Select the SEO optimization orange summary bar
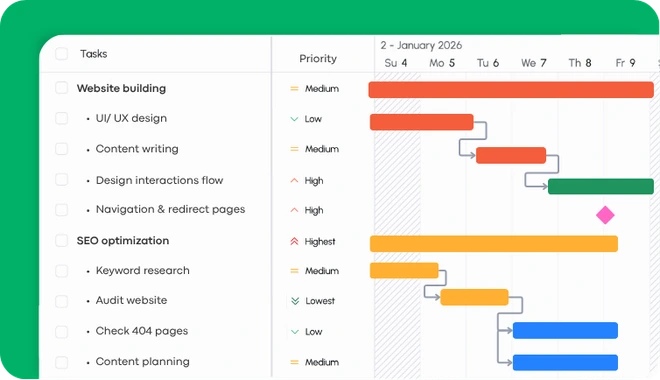The height and width of the screenshot is (380, 660). coord(494,244)
